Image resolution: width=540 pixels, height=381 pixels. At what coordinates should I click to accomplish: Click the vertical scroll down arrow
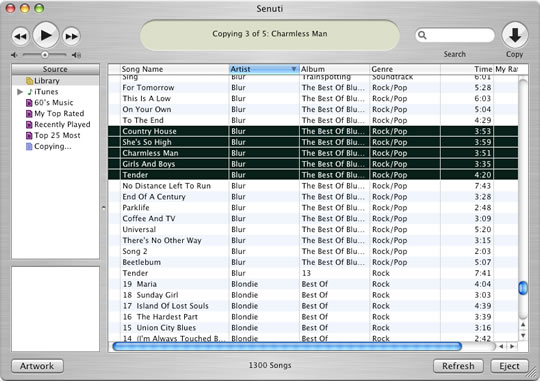(523, 335)
